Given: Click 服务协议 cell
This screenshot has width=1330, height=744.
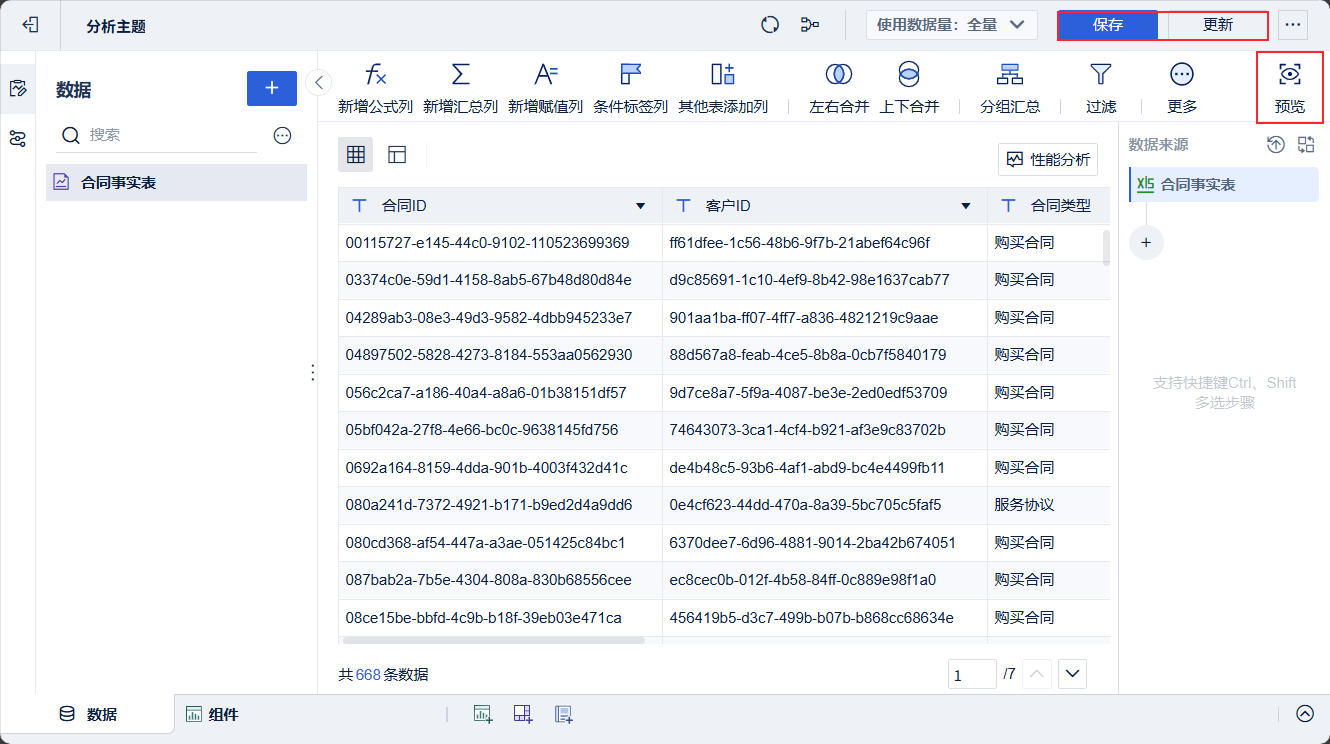Looking at the screenshot, I should (1048, 505).
